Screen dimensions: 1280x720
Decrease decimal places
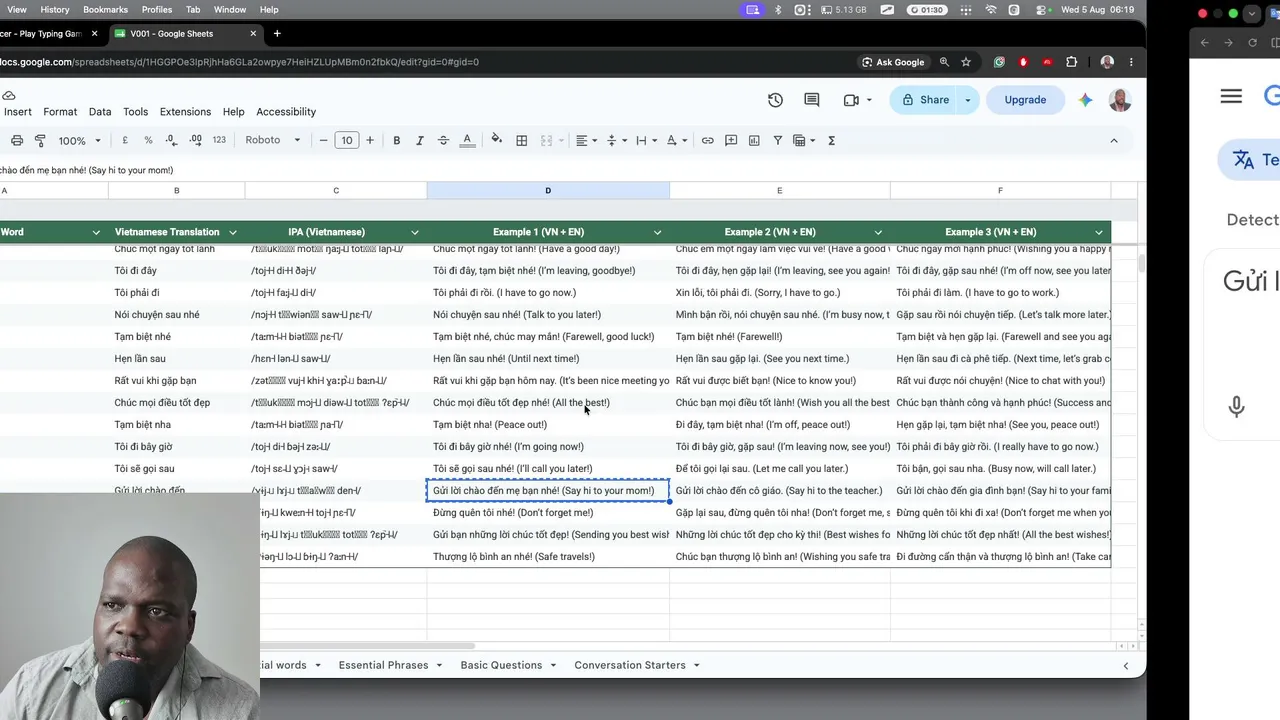tap(171, 141)
